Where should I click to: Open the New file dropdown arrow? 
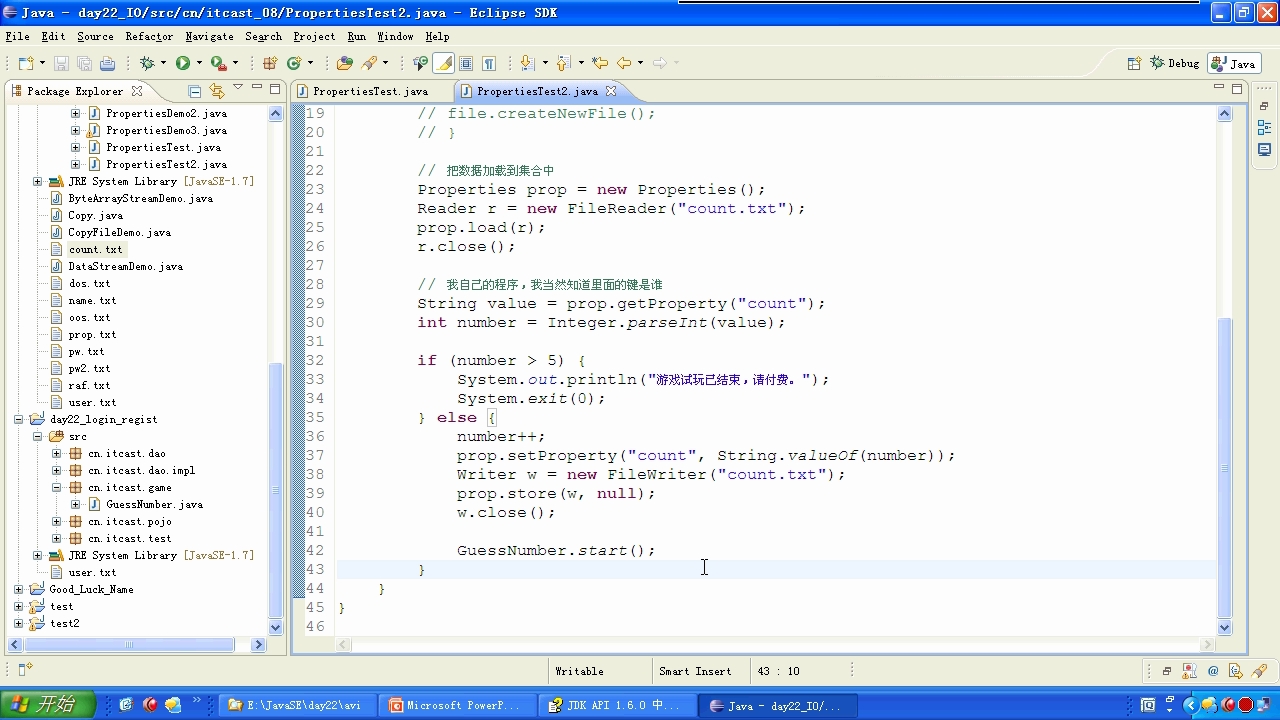pyautogui.click(x=41, y=63)
